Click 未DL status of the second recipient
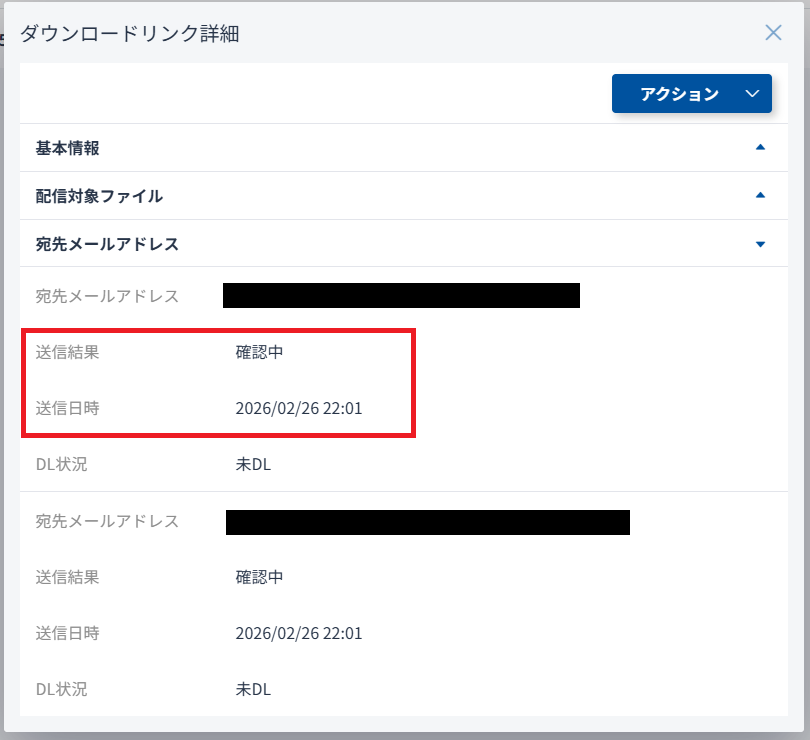 [x=253, y=689]
